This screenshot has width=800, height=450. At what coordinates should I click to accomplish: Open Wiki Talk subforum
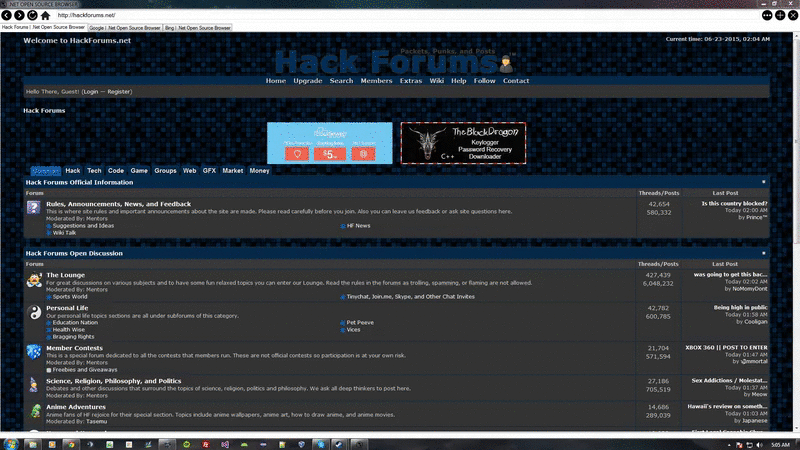[x=64, y=233]
